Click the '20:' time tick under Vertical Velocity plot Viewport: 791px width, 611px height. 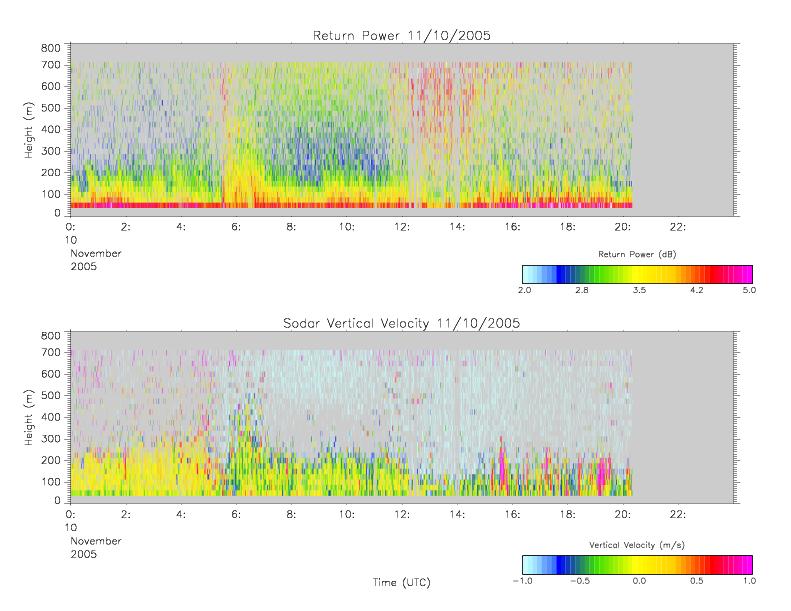pyautogui.click(x=623, y=515)
